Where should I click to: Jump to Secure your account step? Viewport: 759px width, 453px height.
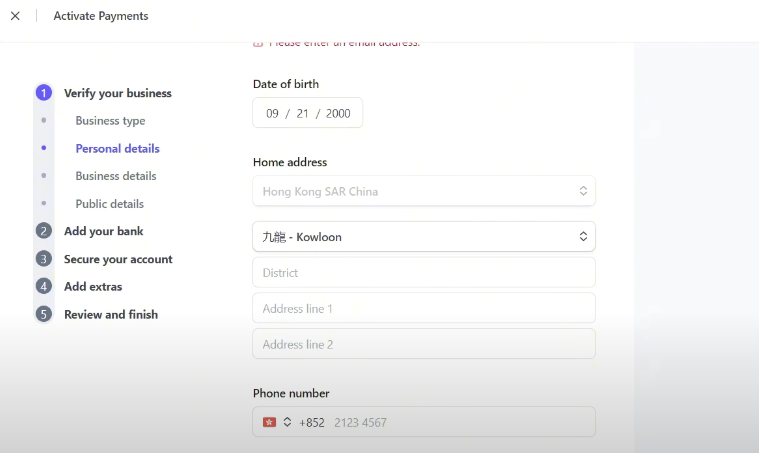click(118, 259)
